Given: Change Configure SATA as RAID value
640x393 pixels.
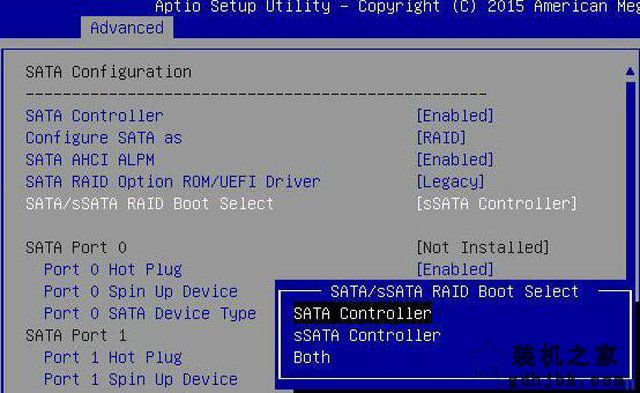Looking at the screenshot, I should [x=441, y=138].
